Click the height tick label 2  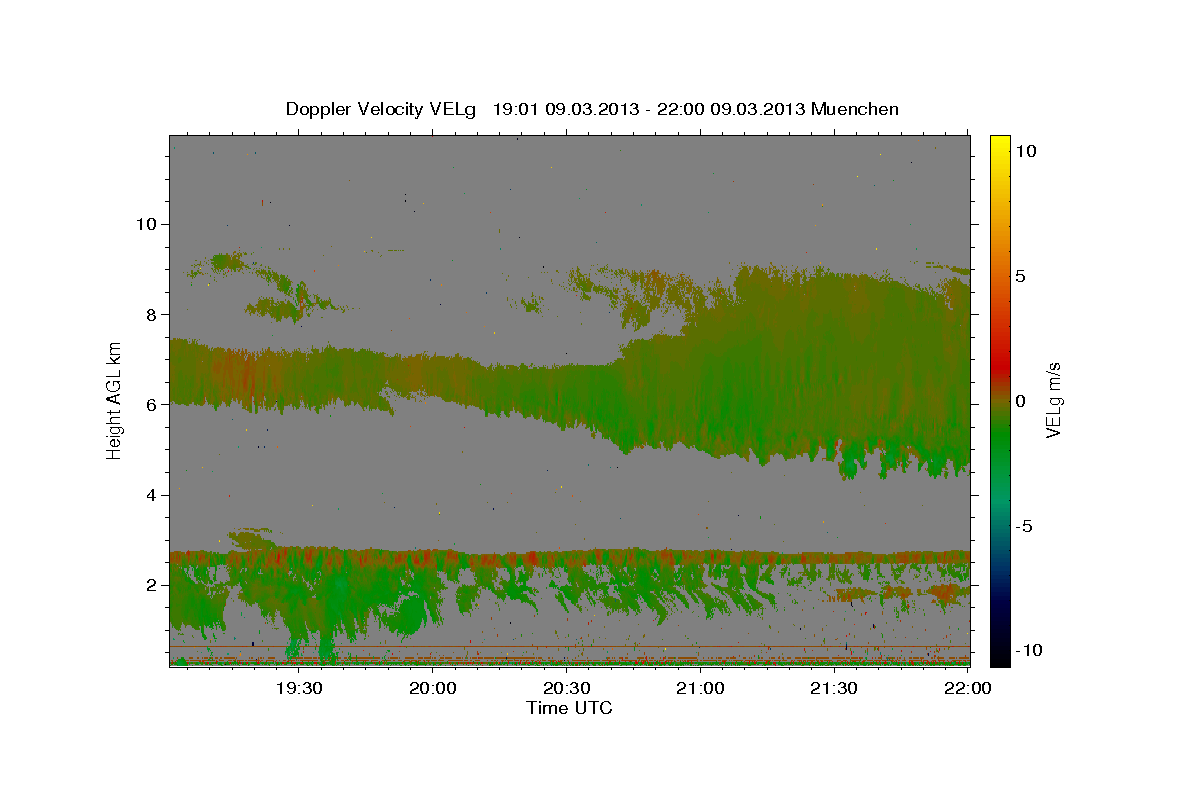pyautogui.click(x=150, y=585)
